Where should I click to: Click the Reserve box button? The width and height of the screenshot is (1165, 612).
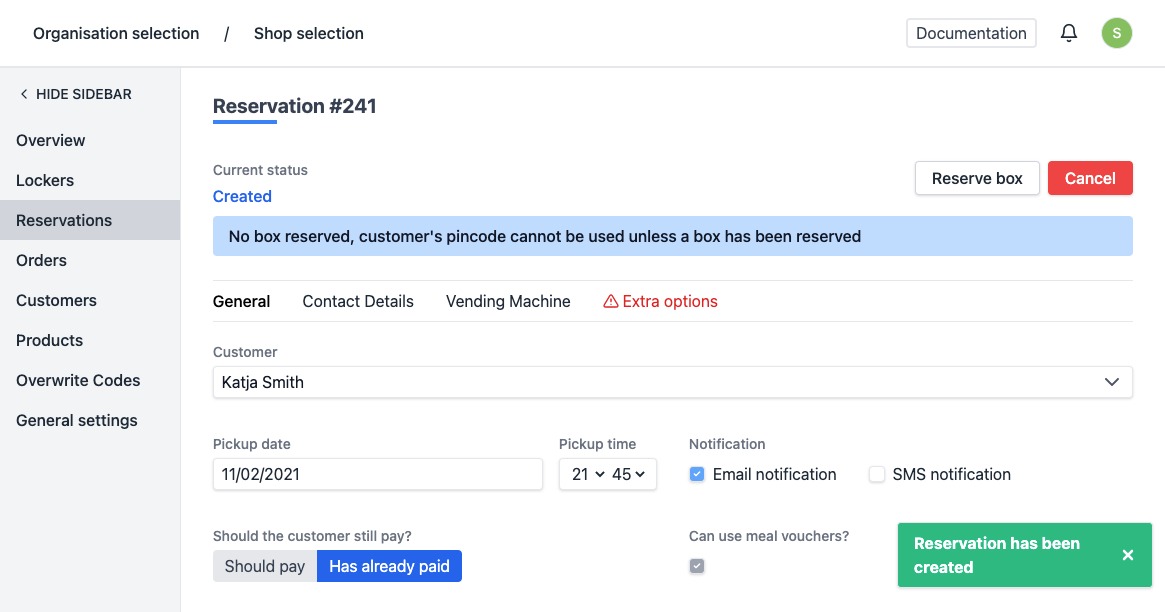pos(977,178)
